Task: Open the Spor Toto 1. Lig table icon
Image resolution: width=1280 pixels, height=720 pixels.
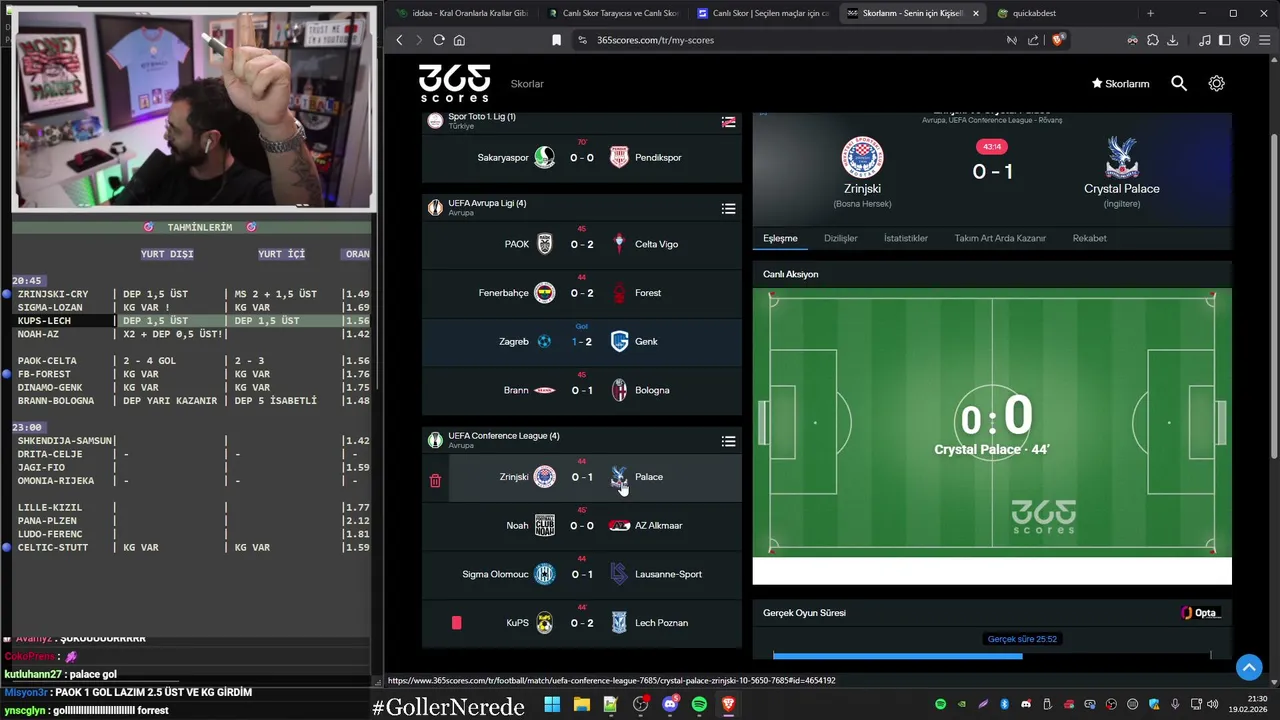Action: (x=728, y=122)
